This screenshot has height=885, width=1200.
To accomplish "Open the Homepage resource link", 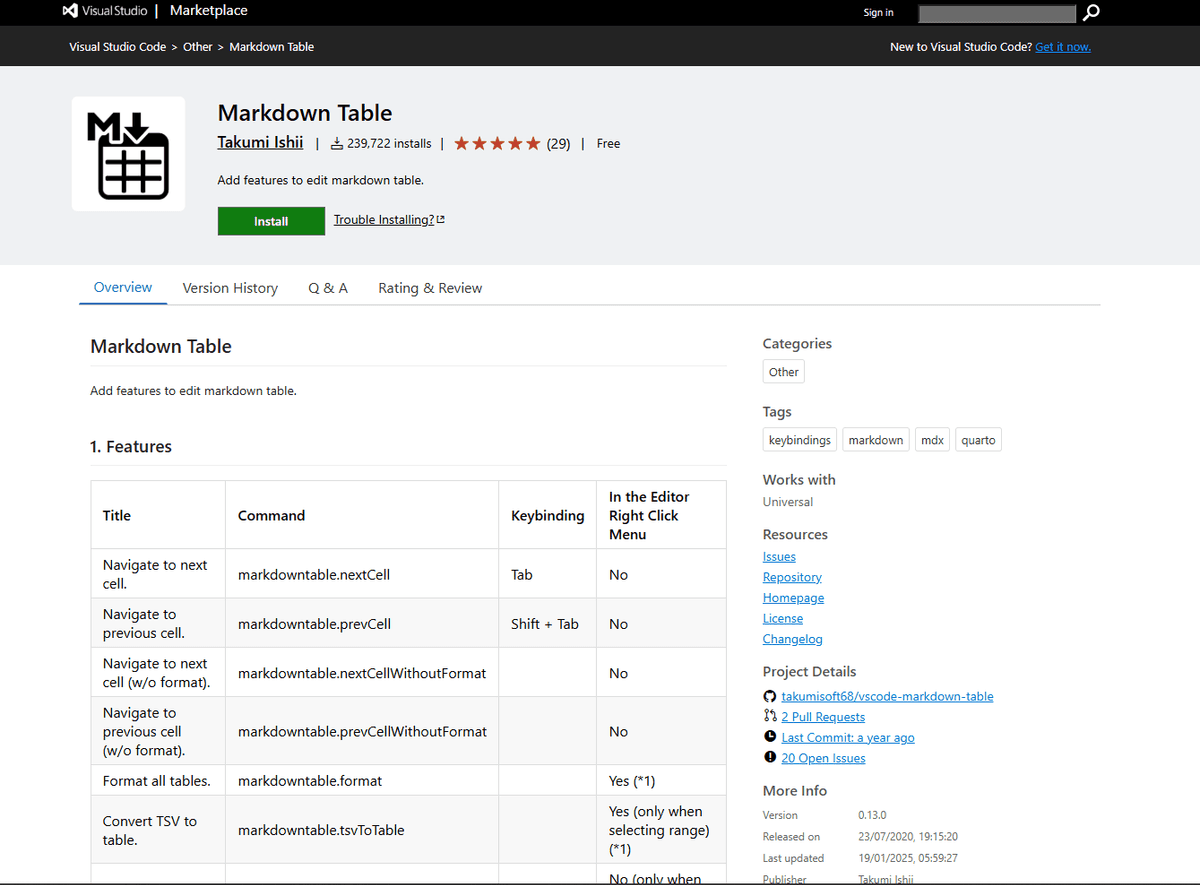I will pyautogui.click(x=793, y=598).
